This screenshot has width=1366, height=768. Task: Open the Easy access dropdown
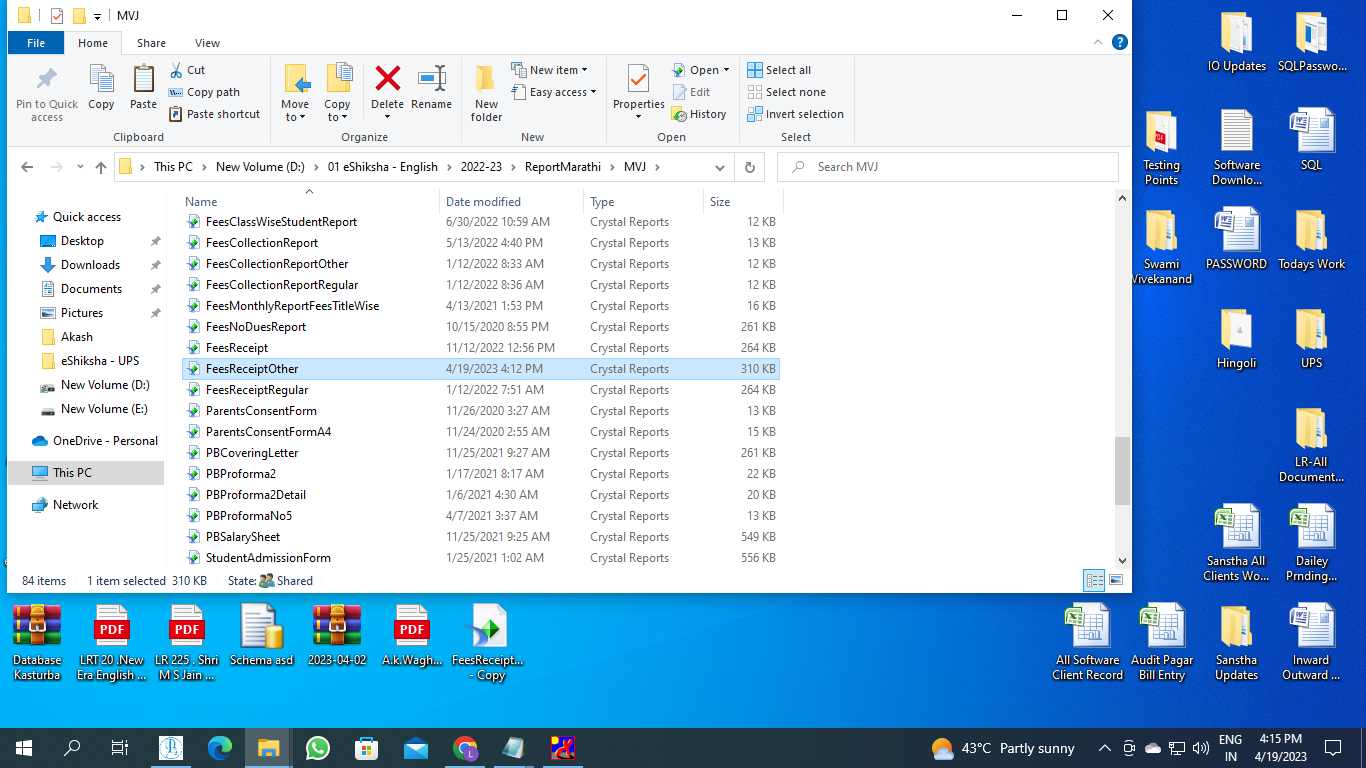(x=553, y=92)
